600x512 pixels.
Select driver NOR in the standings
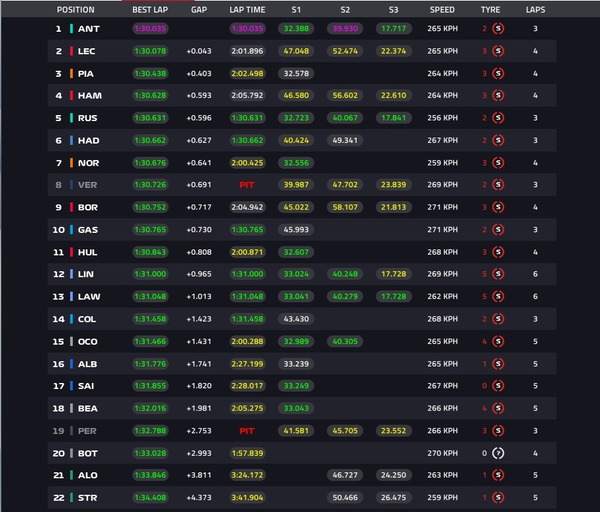(x=88, y=163)
